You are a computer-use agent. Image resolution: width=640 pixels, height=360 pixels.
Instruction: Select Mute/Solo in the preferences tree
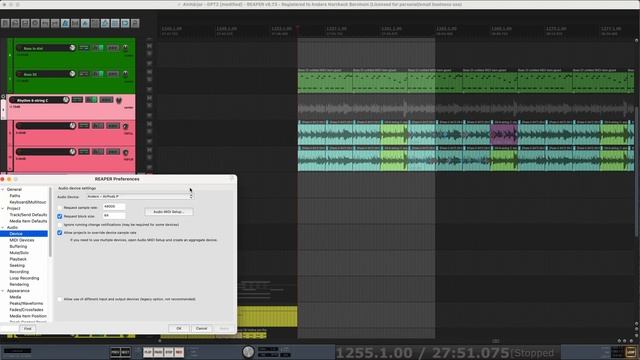click(x=19, y=253)
